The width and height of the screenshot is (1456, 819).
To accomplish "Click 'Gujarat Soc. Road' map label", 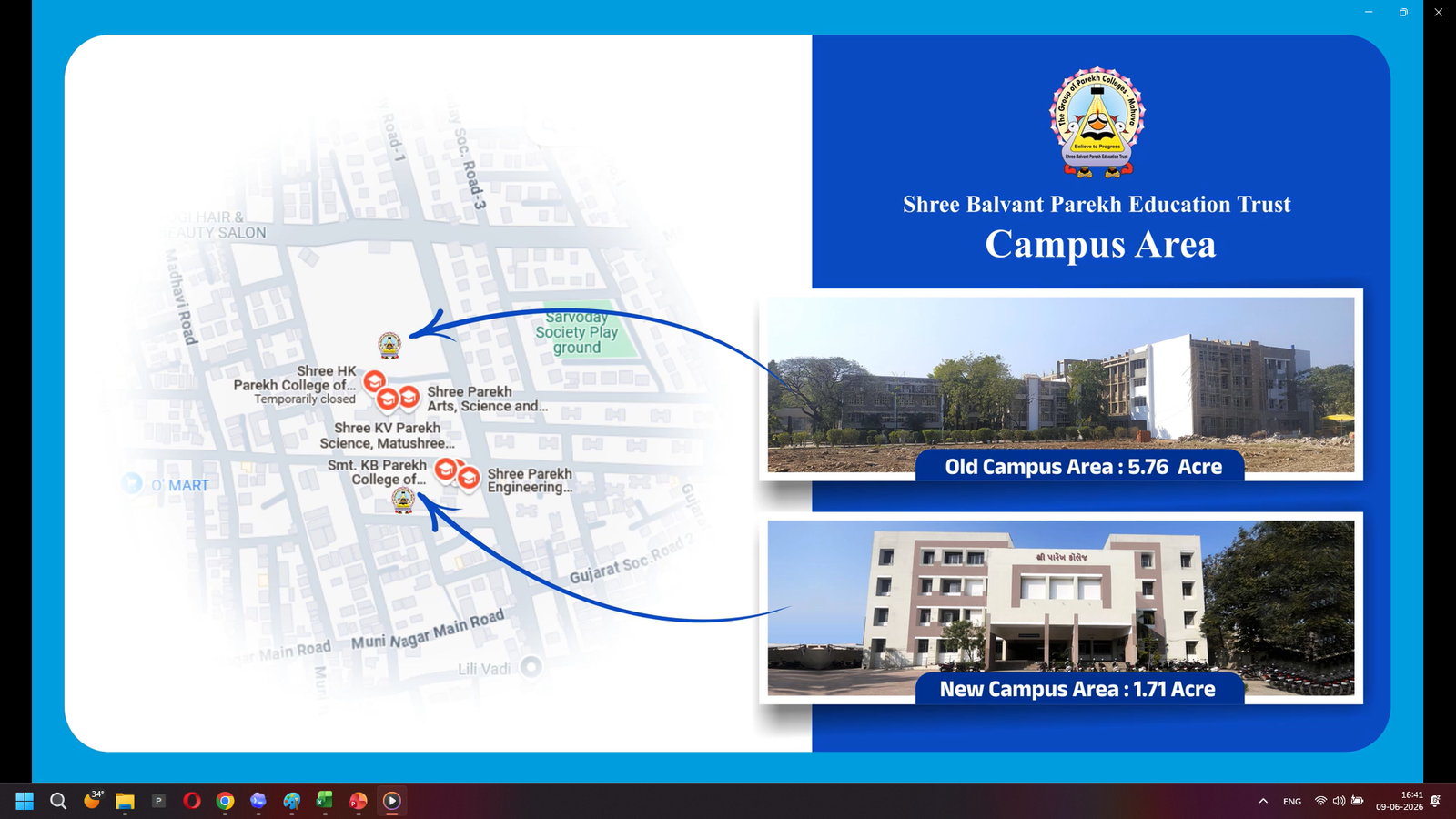I will coord(633,561).
